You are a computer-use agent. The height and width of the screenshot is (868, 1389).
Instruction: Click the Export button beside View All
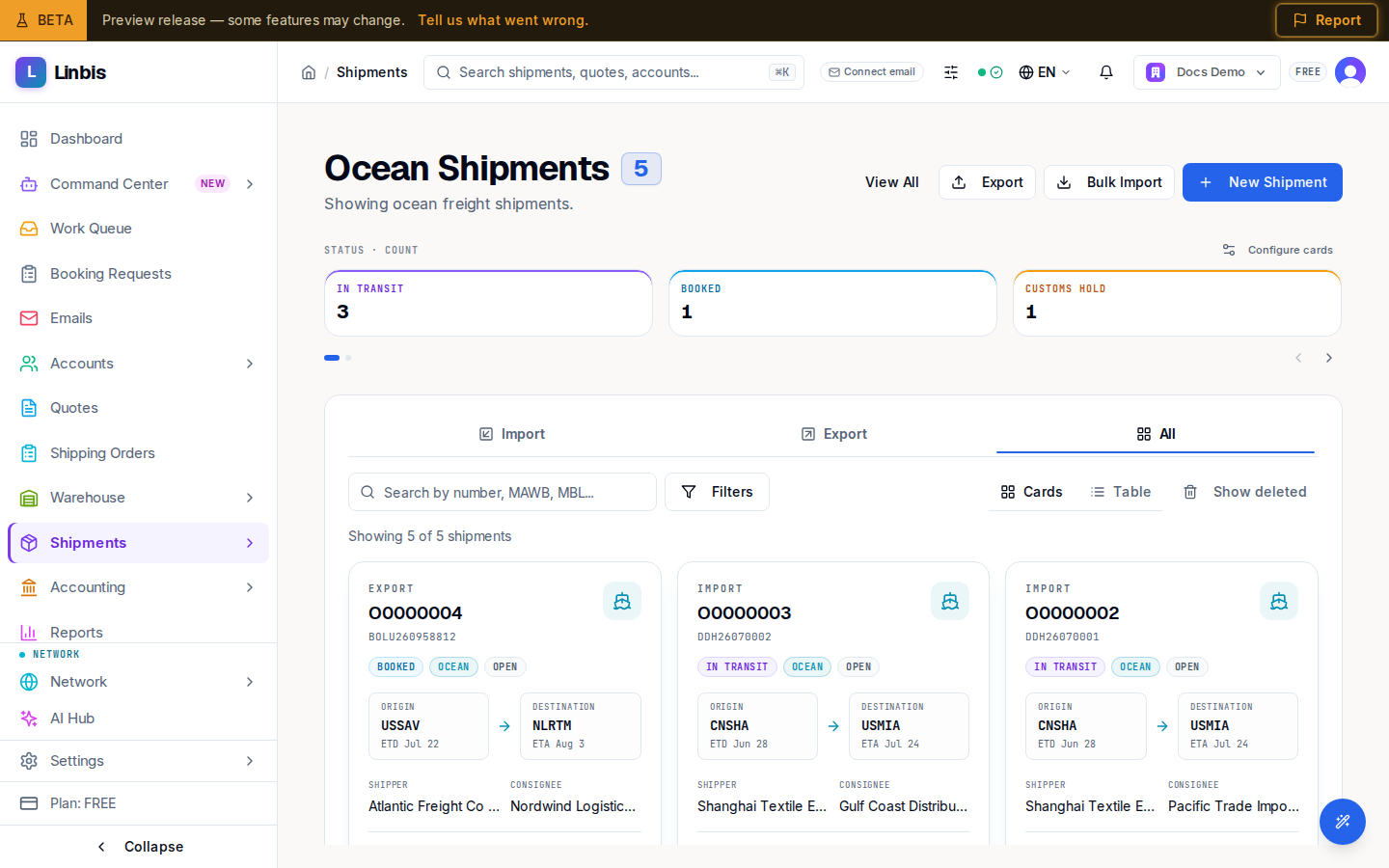click(x=987, y=182)
